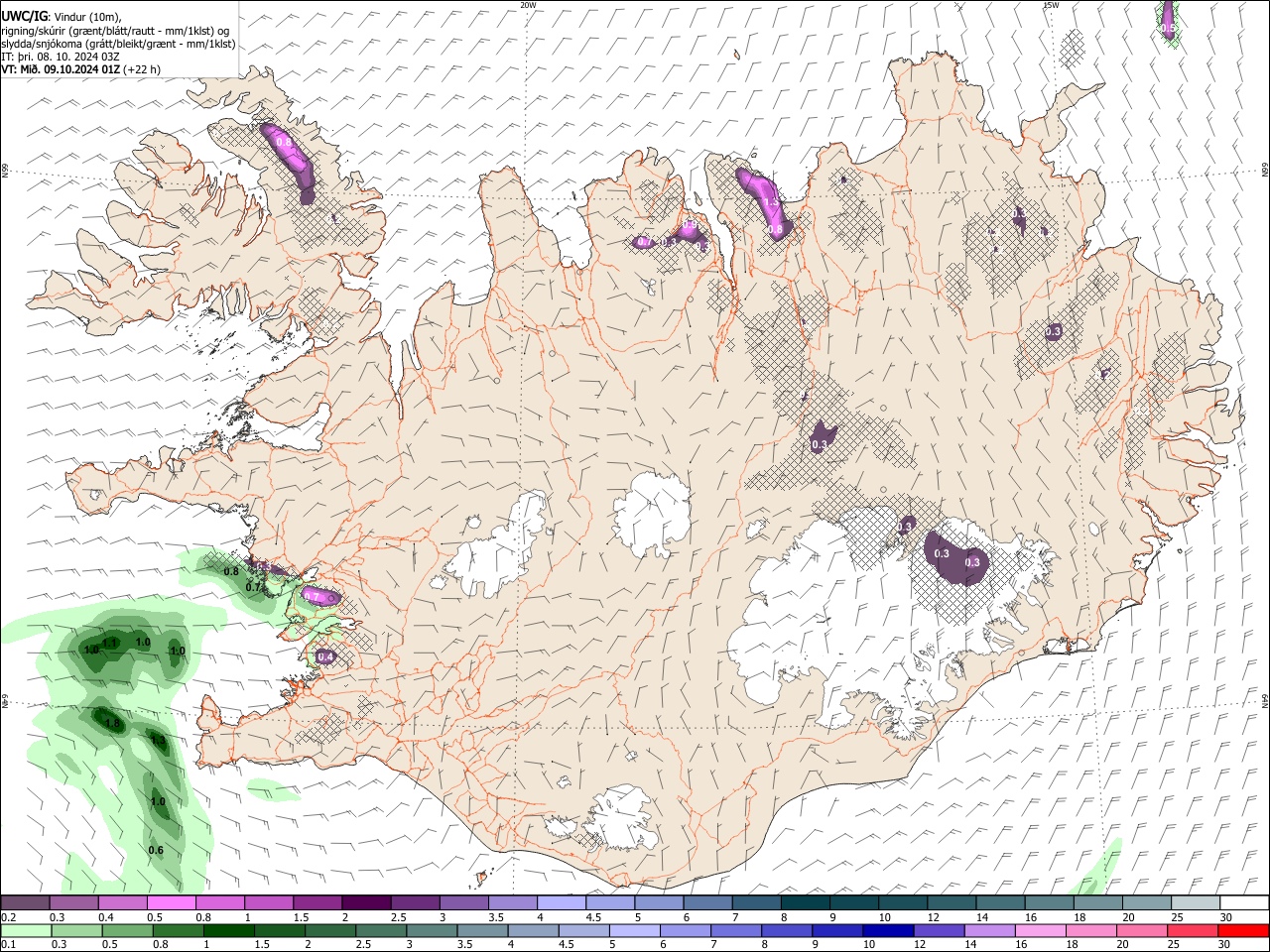Pick the bright red lower legend swatch at 30
Viewport: 1270px width, 952px height.
coord(1243,930)
